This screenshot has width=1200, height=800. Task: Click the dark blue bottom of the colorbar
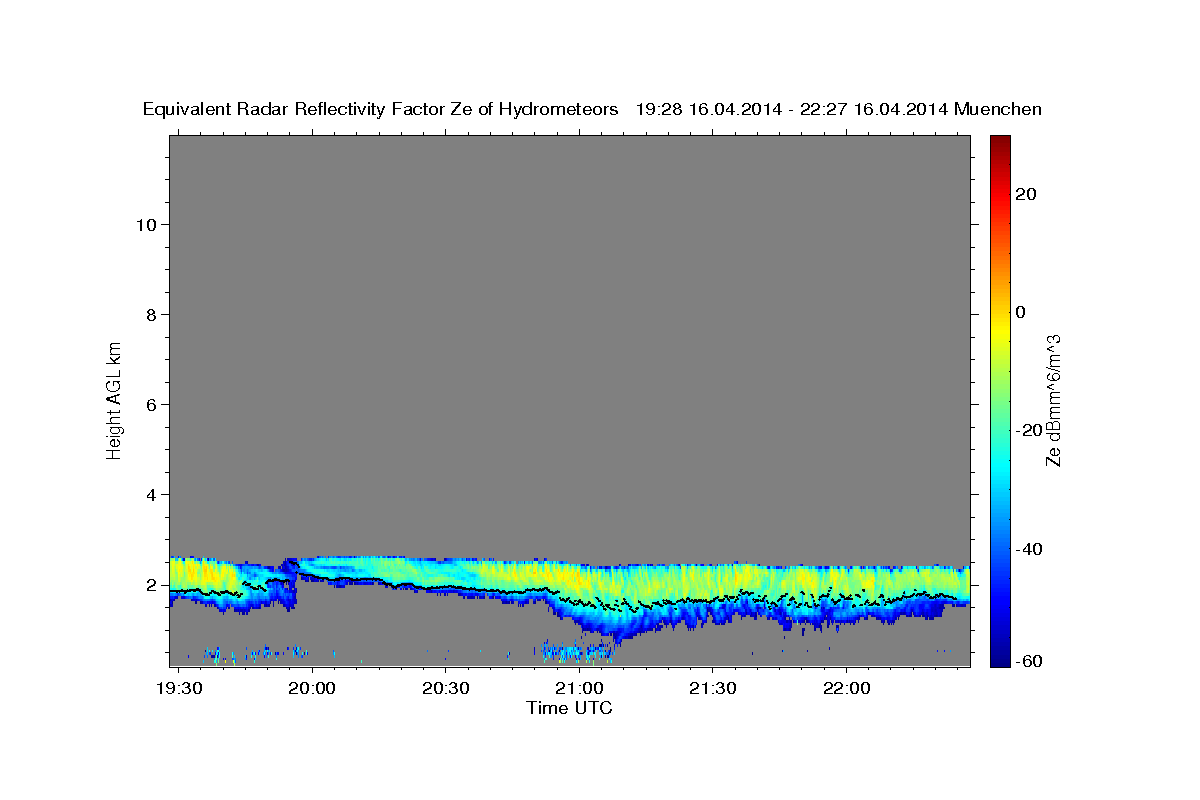tap(1000, 658)
